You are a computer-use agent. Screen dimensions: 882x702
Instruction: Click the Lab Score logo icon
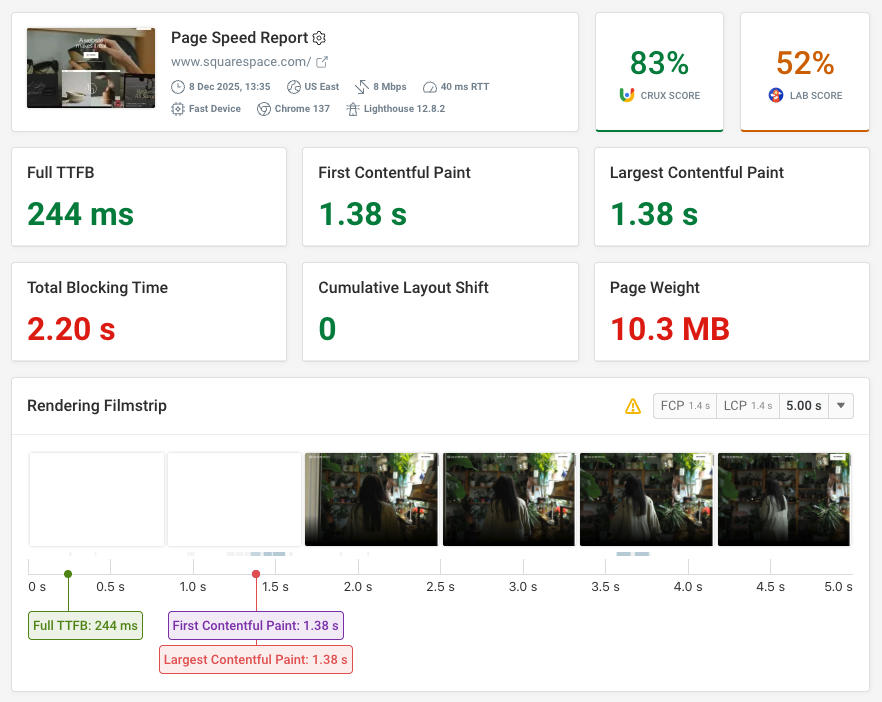pyautogui.click(x=775, y=95)
